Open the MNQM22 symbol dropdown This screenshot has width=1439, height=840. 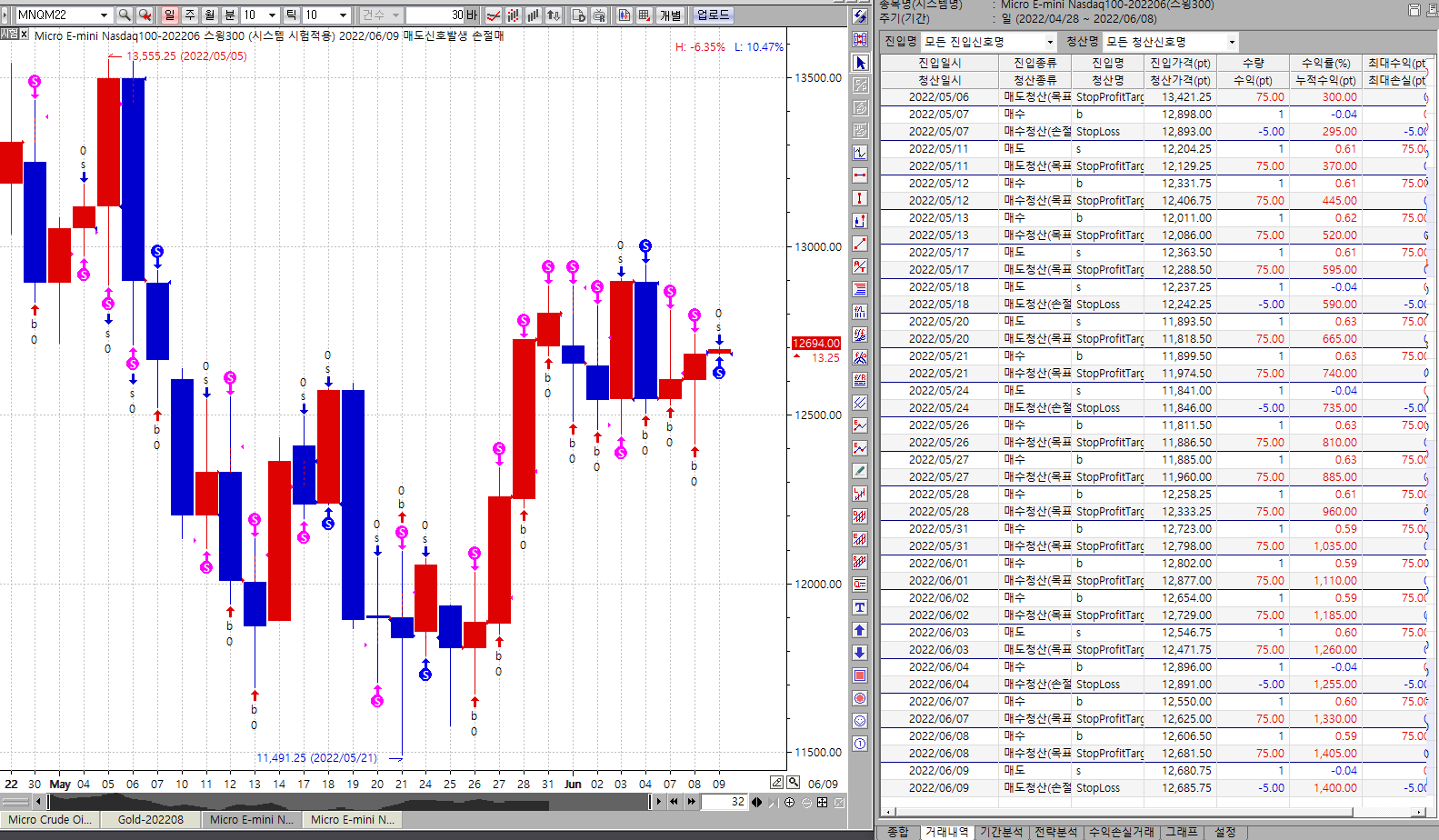point(104,15)
